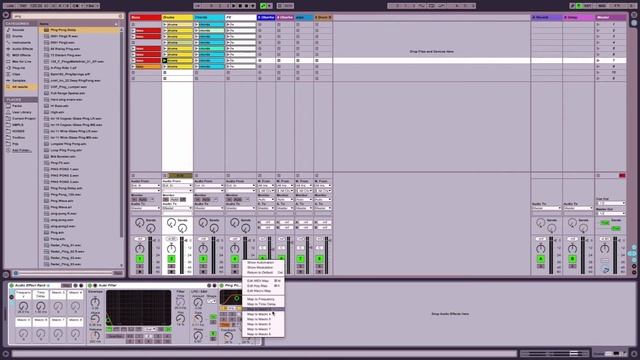The image size is (640, 360).
Task: Select the All results category
Action: click(20, 87)
